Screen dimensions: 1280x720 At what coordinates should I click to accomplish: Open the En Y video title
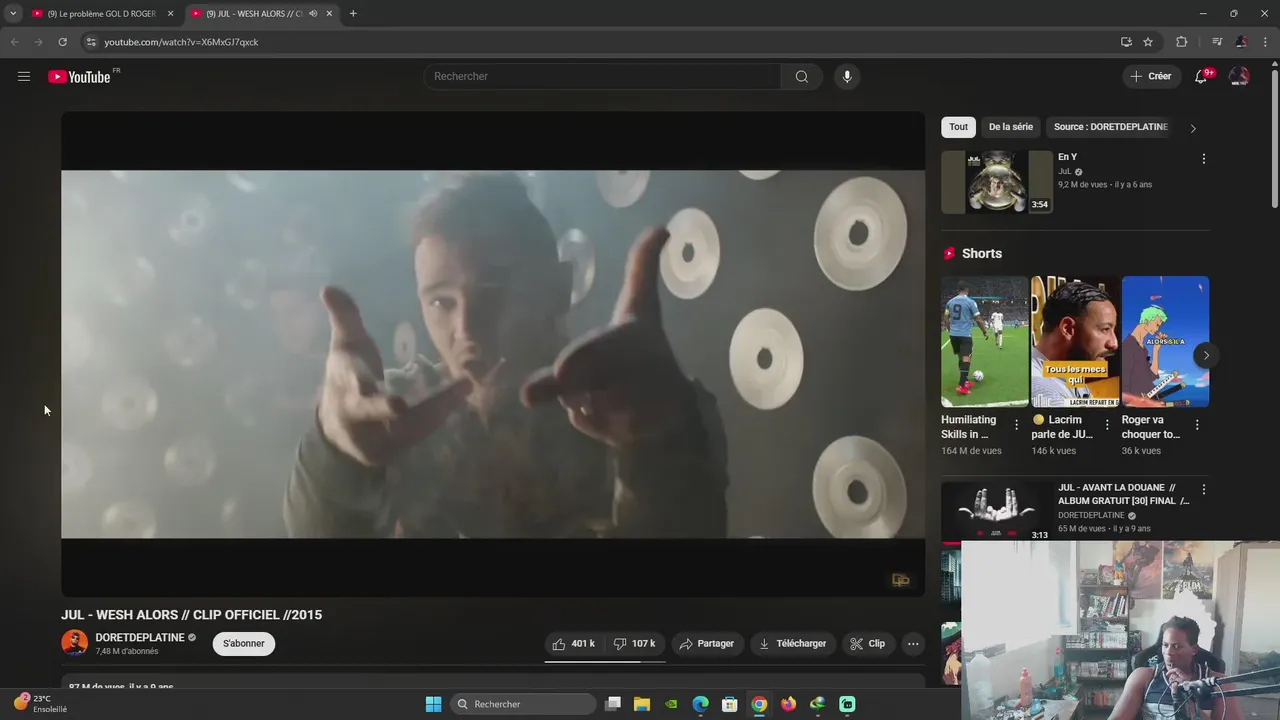coord(1067,157)
